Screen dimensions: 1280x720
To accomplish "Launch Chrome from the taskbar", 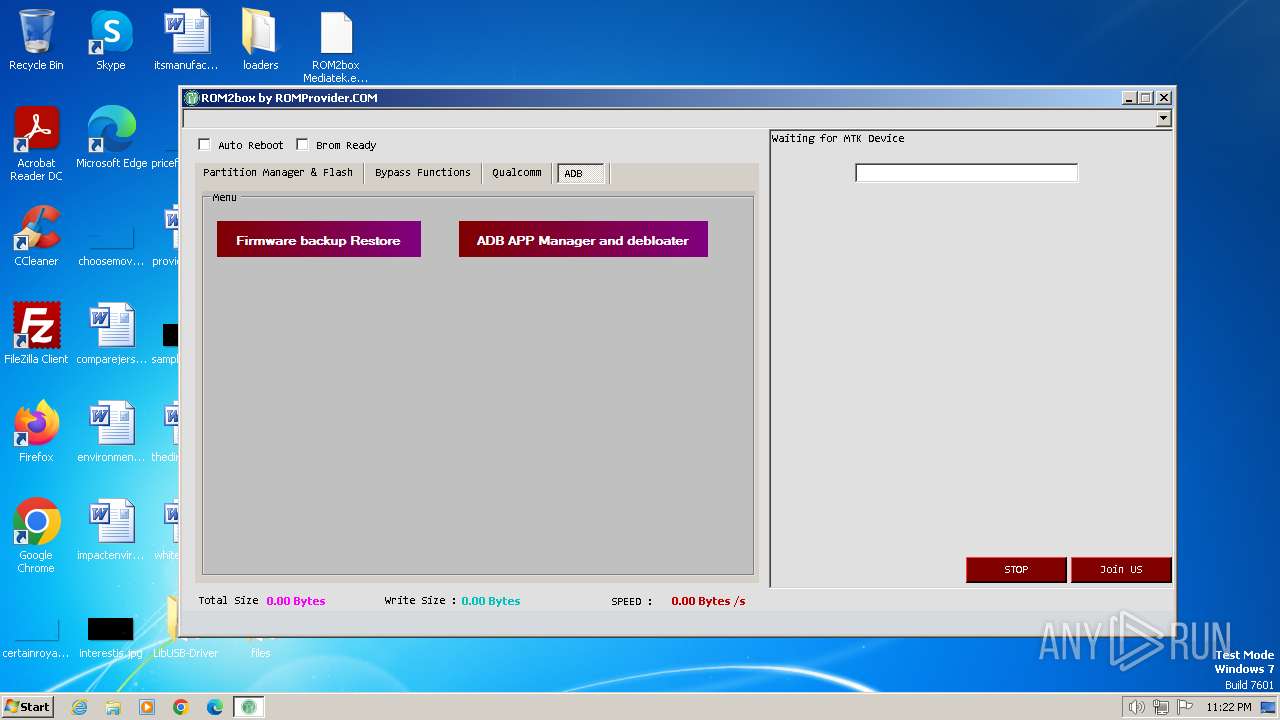I will click(x=181, y=707).
